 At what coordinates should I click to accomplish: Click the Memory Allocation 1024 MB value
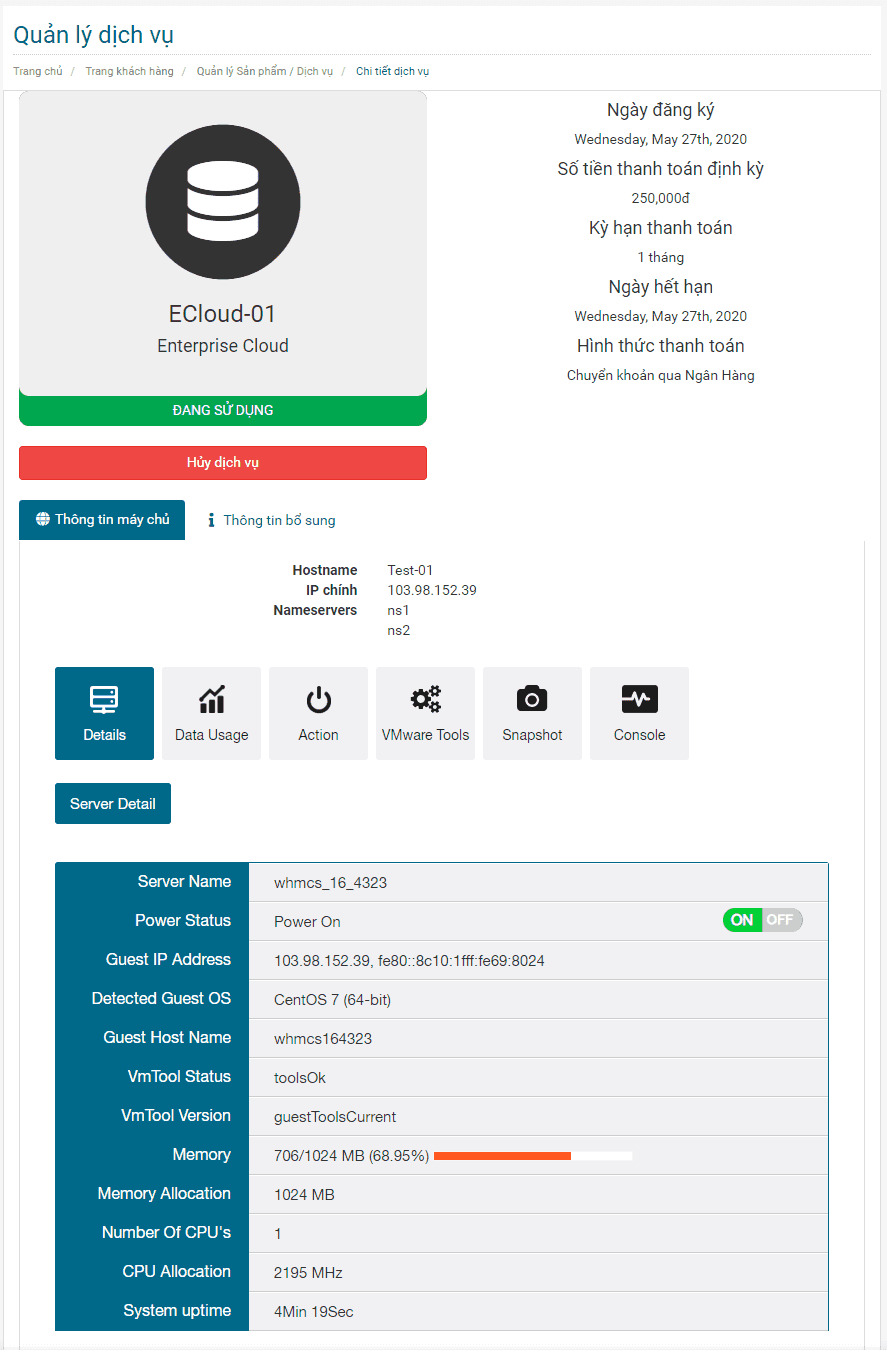(x=304, y=1195)
